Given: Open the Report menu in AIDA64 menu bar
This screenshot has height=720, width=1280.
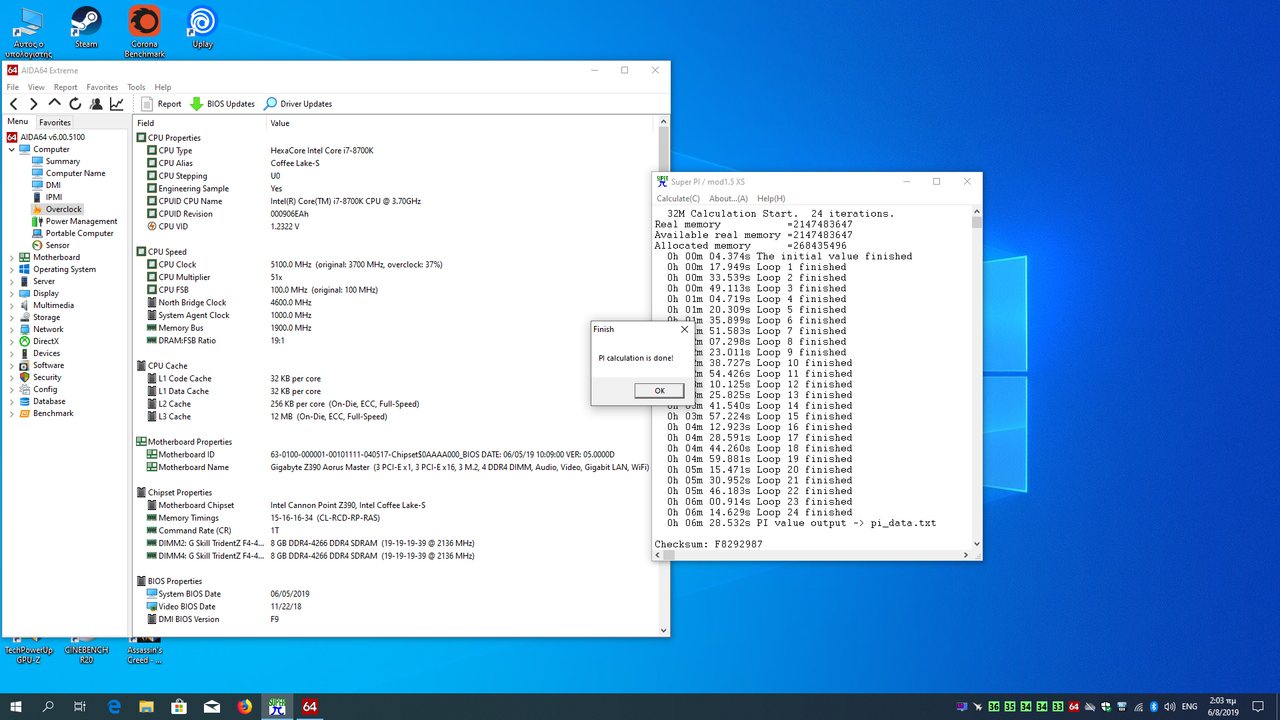Looking at the screenshot, I should pos(65,87).
